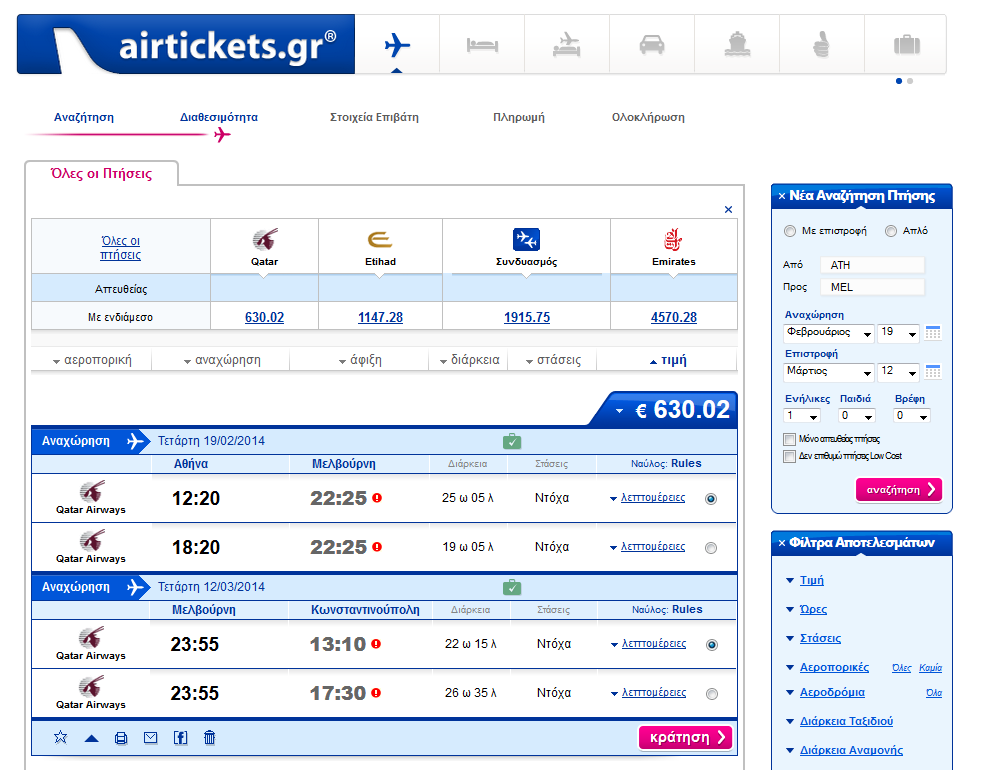Add itinerary to favorites star icon
Image resolution: width=983 pixels, height=770 pixels.
[x=60, y=737]
